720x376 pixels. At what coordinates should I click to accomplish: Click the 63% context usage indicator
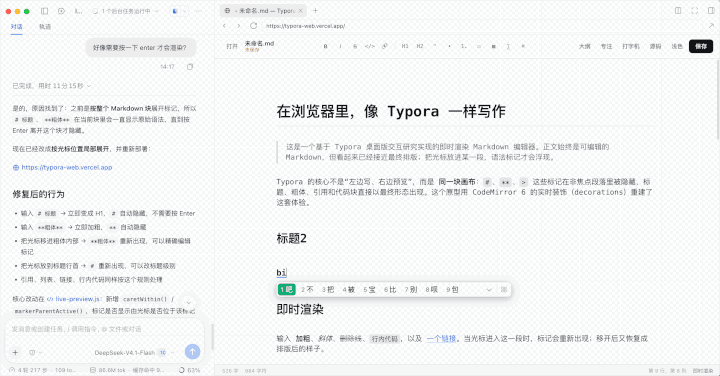189,370
